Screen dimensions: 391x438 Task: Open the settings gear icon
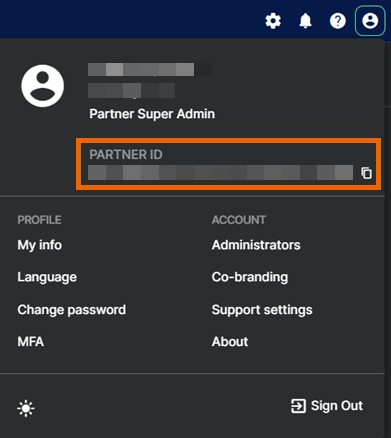pyautogui.click(x=273, y=21)
